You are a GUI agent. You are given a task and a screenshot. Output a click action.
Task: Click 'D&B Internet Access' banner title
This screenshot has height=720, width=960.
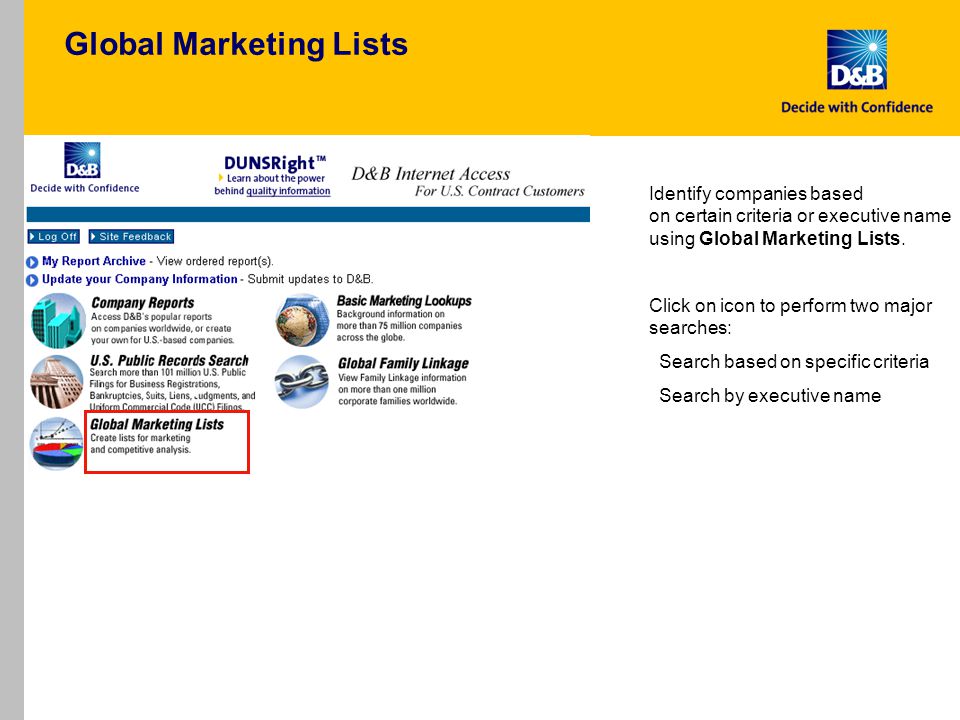click(430, 174)
